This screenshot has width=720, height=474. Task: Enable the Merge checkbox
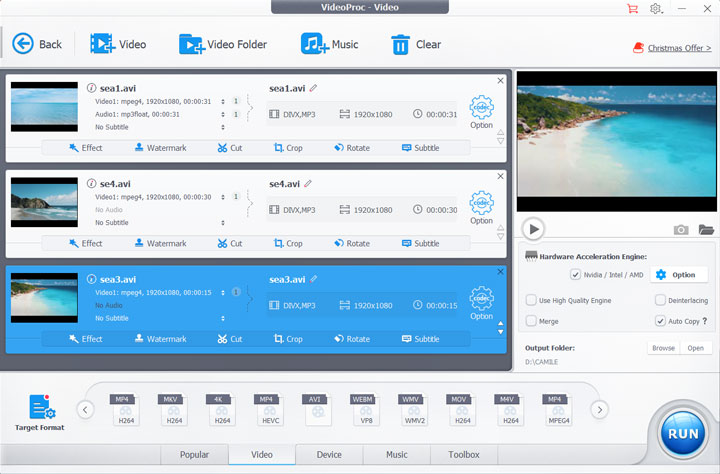531,321
